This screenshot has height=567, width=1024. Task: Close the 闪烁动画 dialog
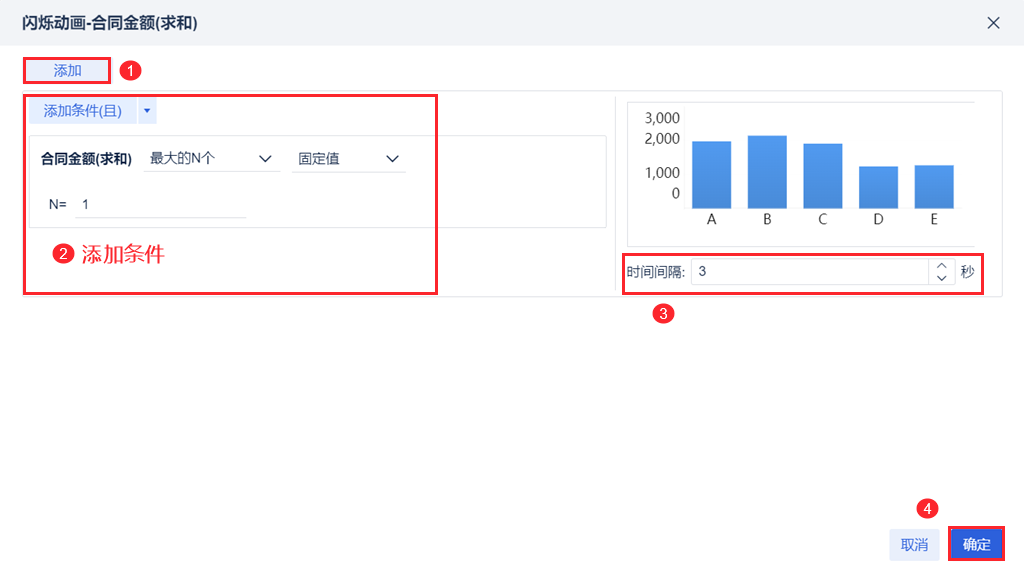(x=993, y=23)
